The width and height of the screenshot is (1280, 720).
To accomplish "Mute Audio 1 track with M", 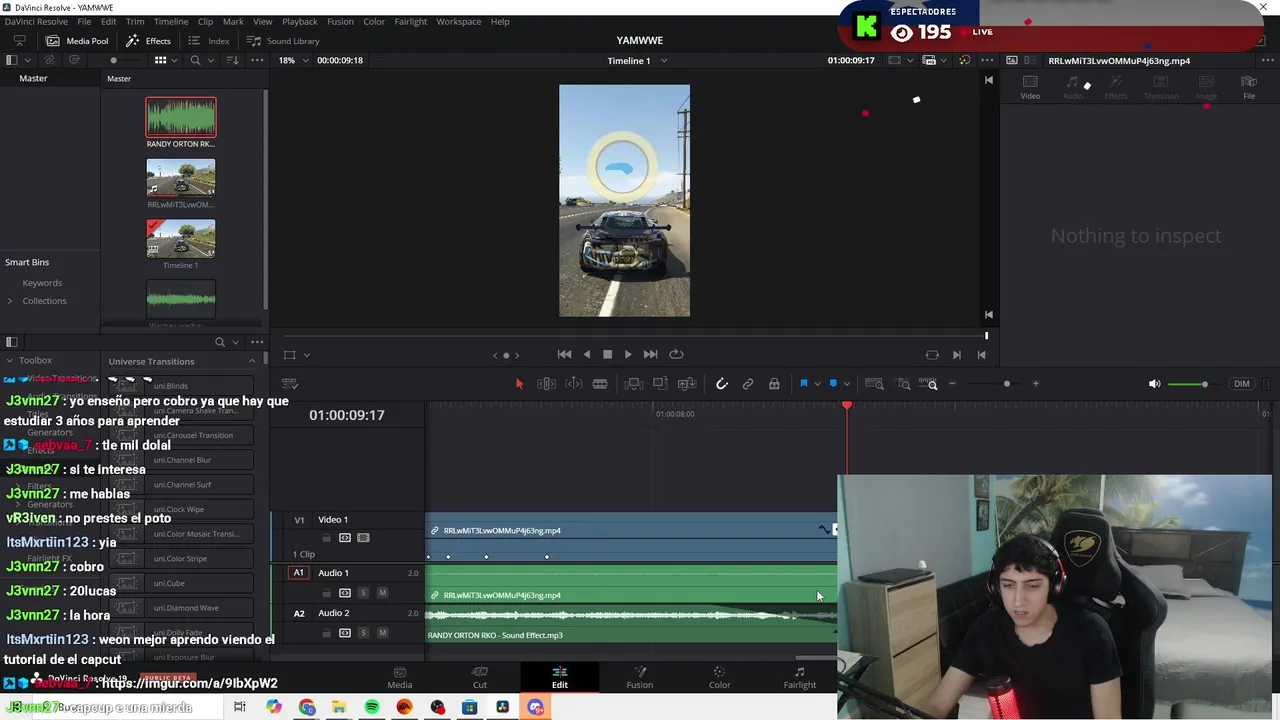I will click(382, 593).
